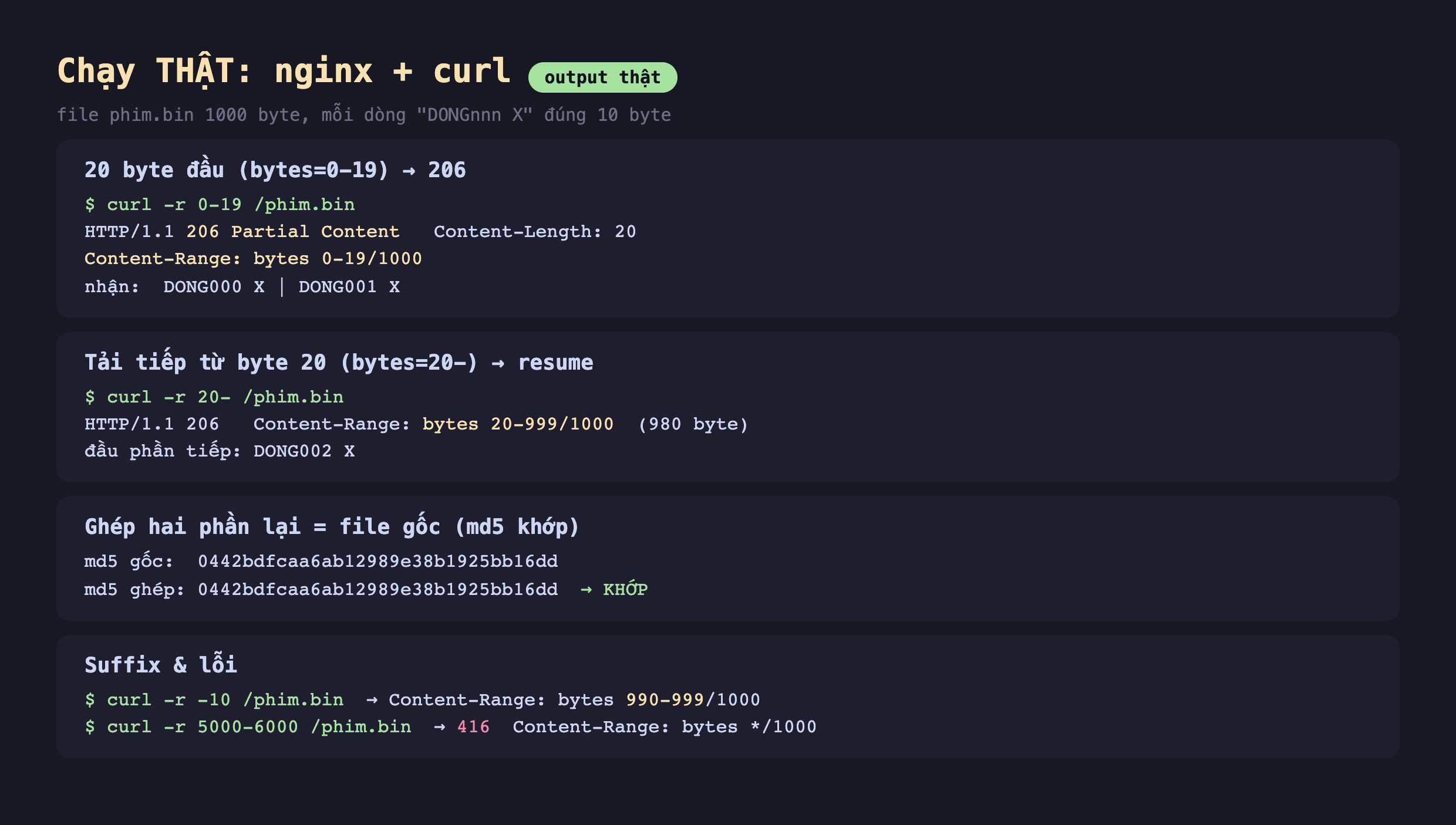Click the received text 'DONG000 X'
The width and height of the screenshot is (1456, 825).
214,286
